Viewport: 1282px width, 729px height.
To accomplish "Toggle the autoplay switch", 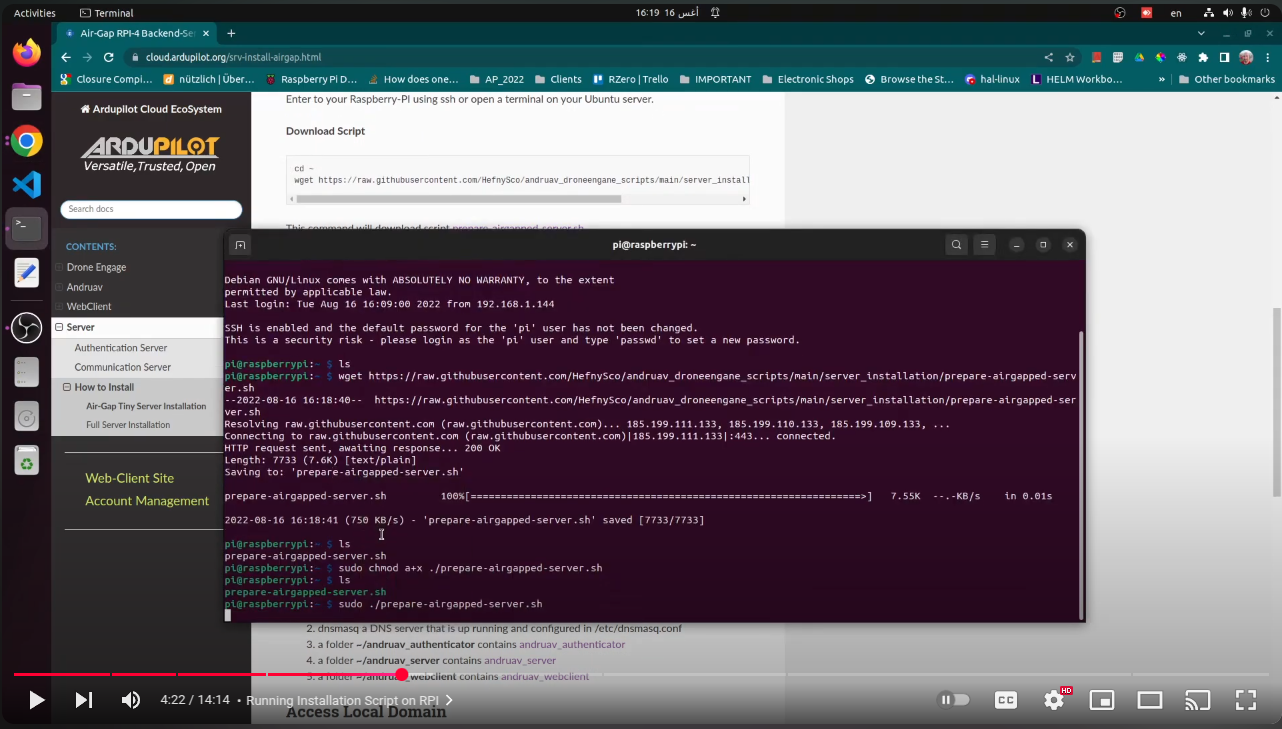I will [954, 700].
